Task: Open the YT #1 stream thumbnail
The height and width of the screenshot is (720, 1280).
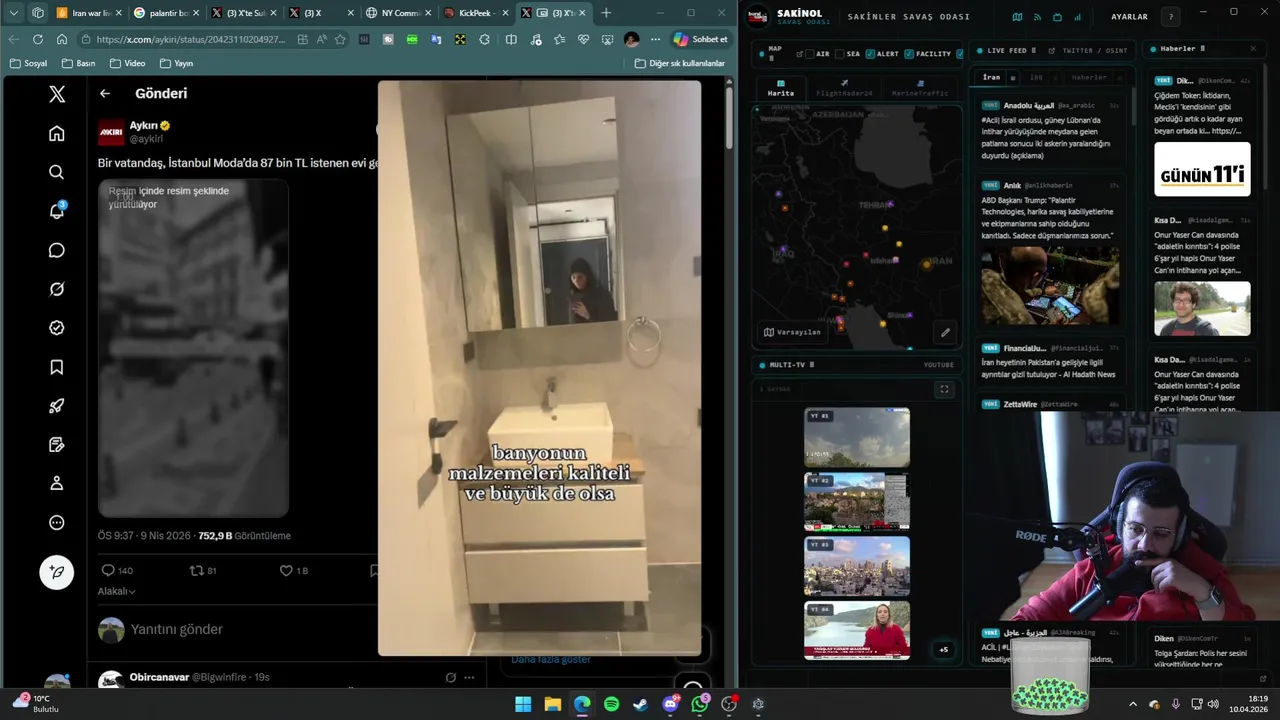Action: point(857,437)
